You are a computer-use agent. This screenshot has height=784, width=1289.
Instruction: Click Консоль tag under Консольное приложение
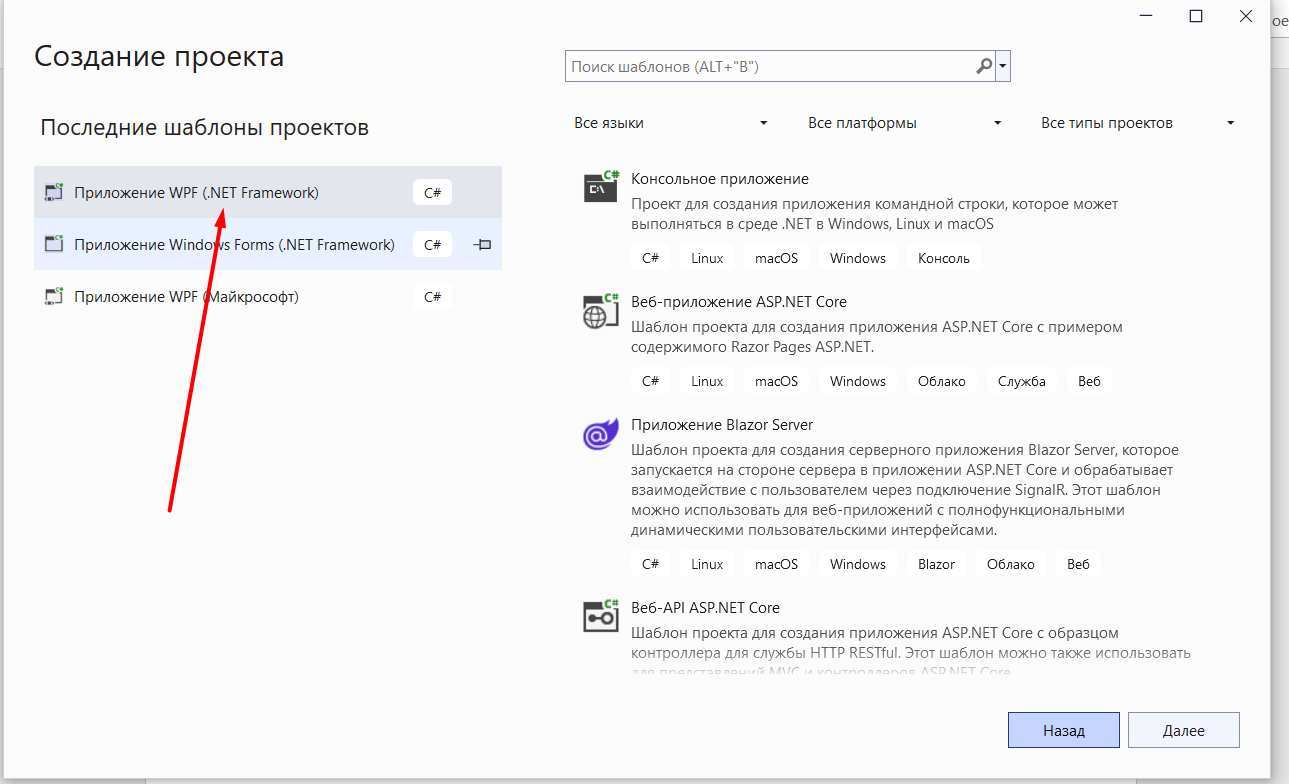pos(944,258)
